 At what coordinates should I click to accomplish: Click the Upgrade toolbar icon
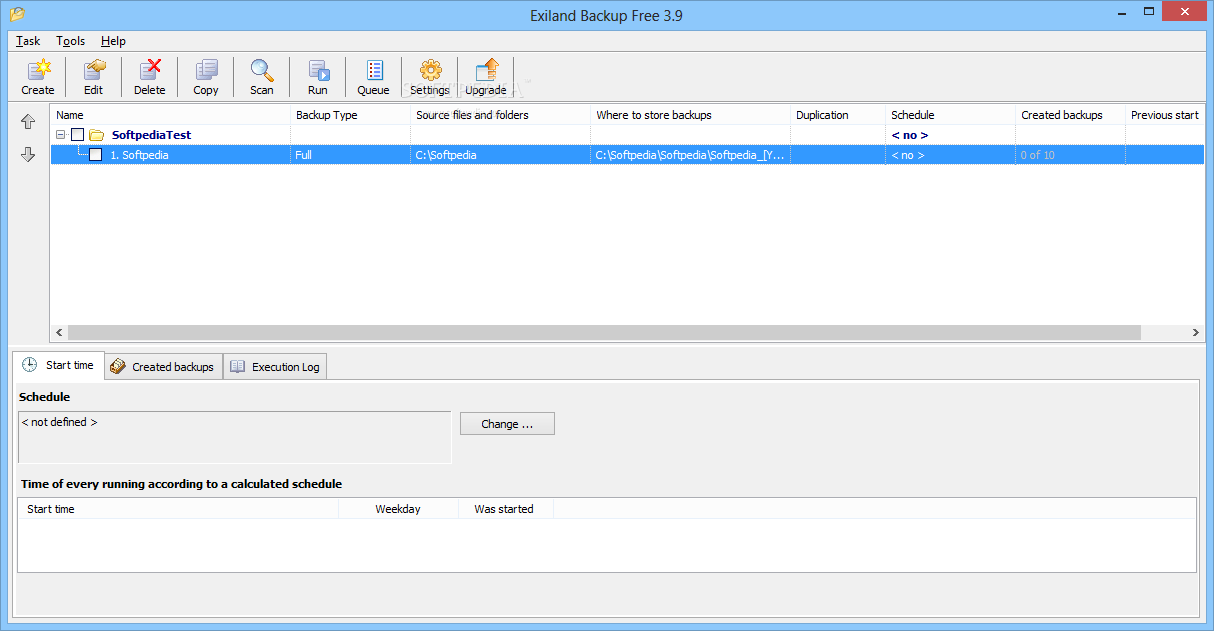click(x=486, y=77)
